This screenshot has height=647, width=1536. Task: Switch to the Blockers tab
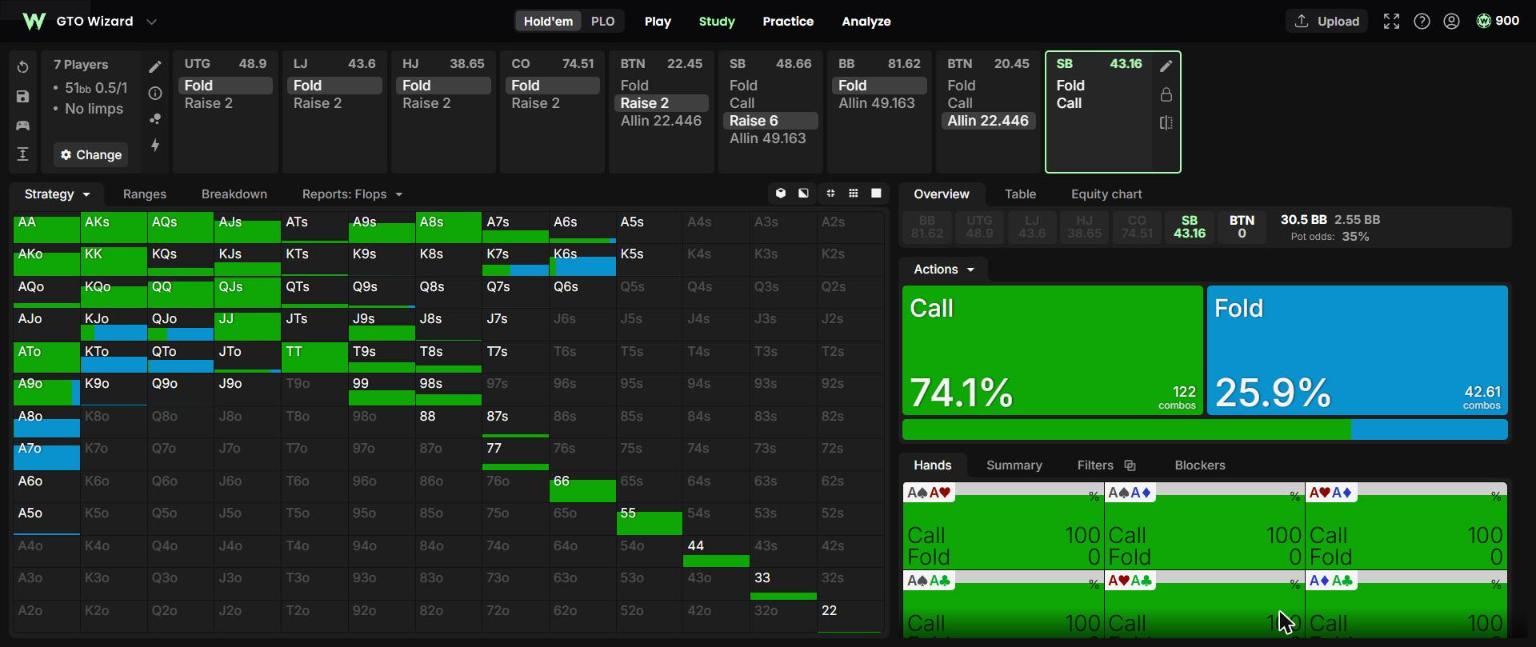point(1200,465)
